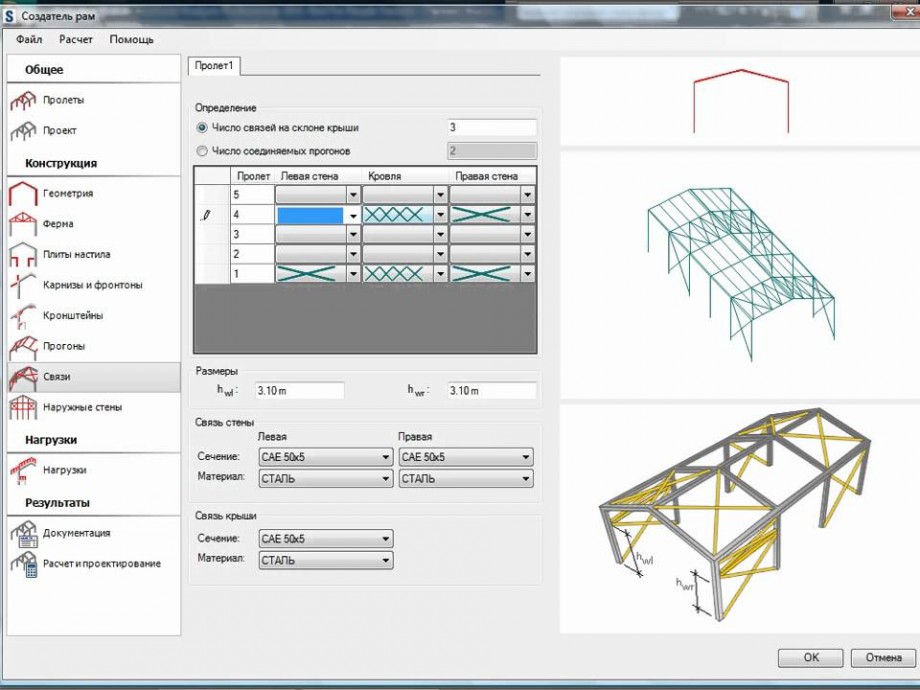This screenshot has width=920, height=690.
Task: Click the red frame preview thumbnail
Action: click(740, 100)
